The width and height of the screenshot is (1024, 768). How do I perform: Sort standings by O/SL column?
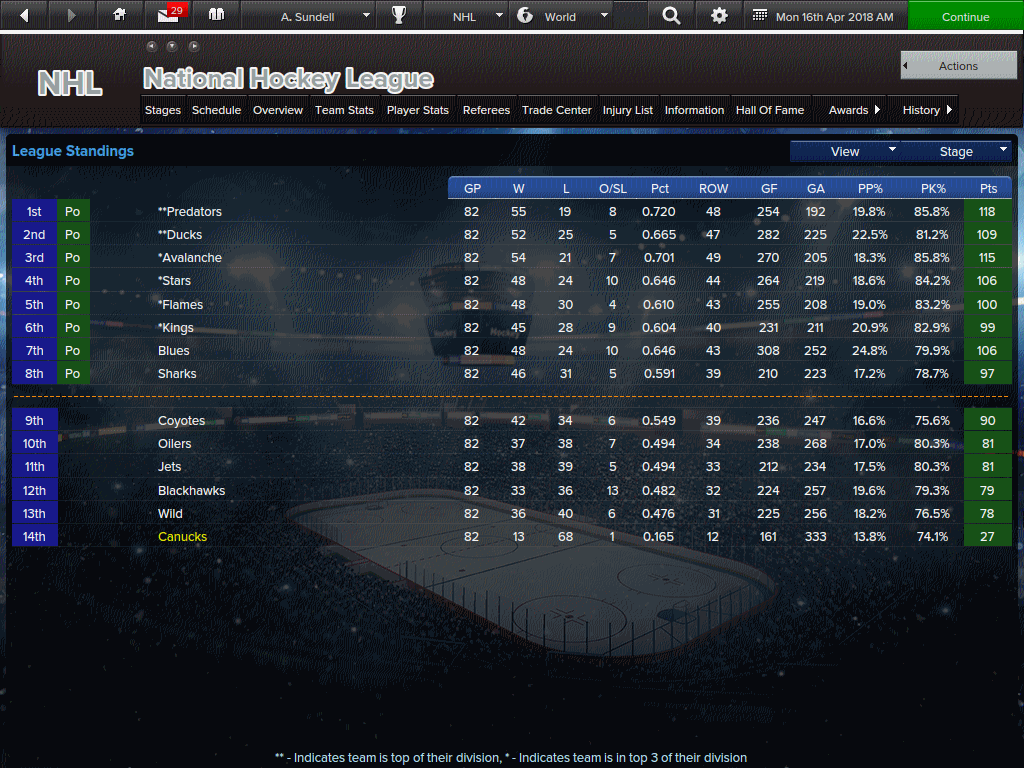(613, 189)
